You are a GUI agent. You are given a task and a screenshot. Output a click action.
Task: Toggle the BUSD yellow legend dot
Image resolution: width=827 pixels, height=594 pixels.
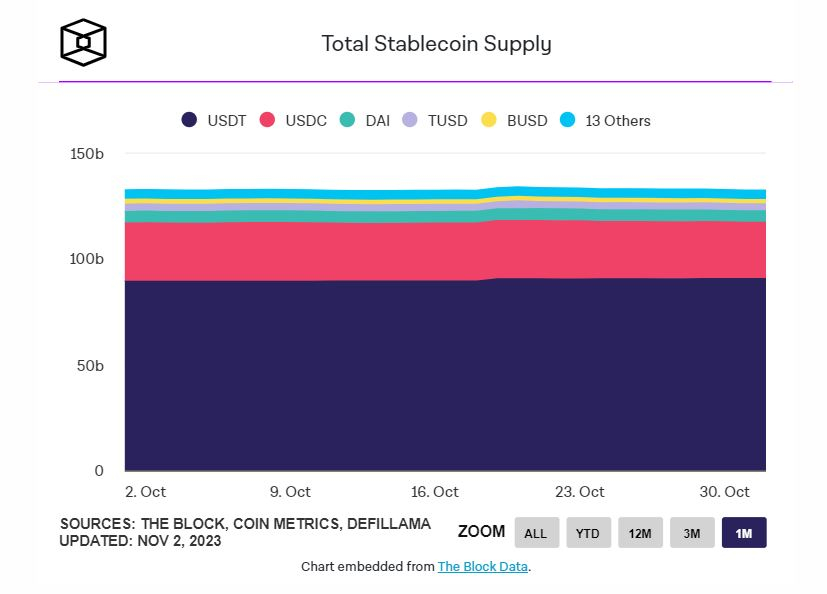[489, 120]
